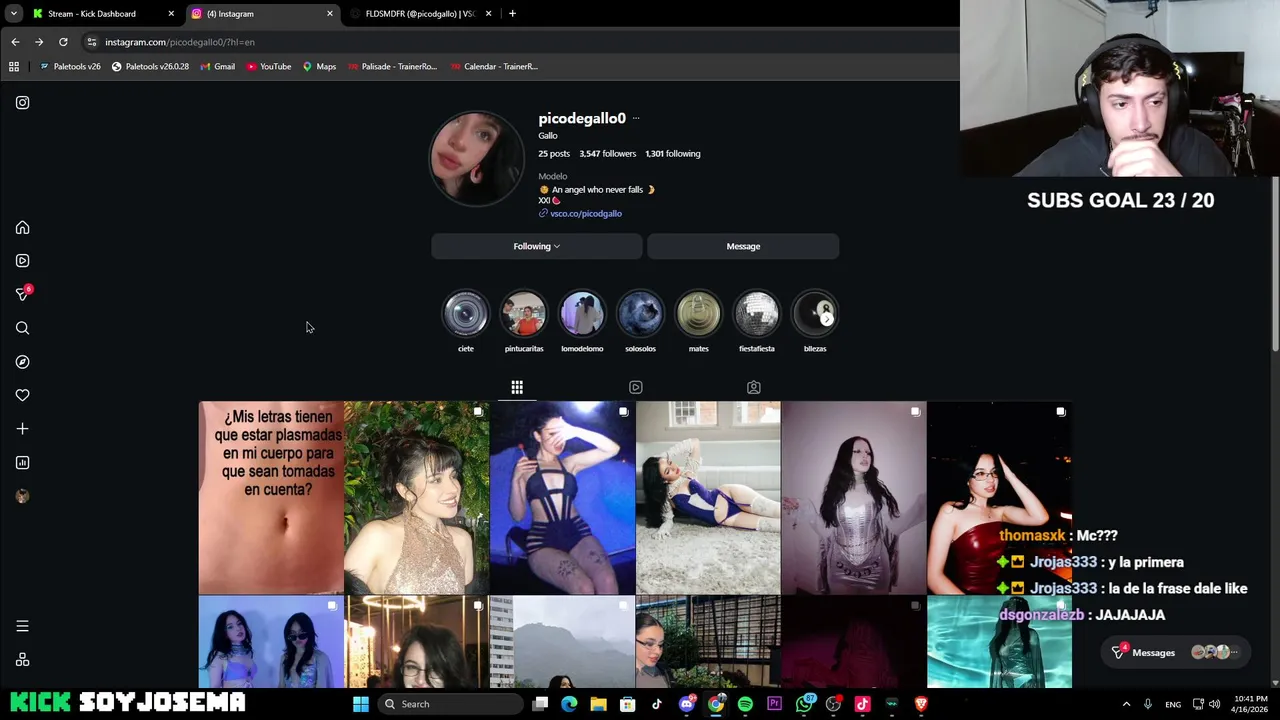
Task: Open the Notifications heart in the sidebar
Action: (22, 395)
